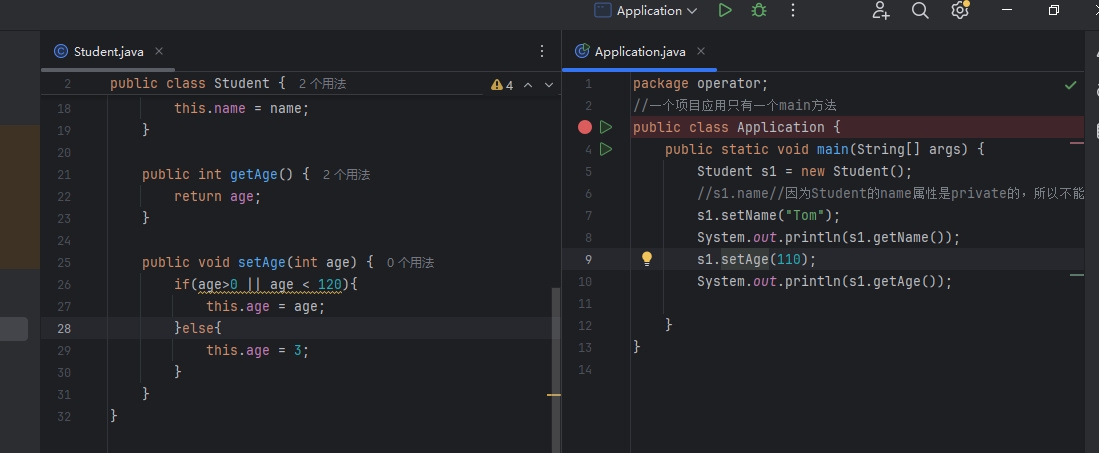Run the Application configuration
Image resolution: width=1099 pixels, height=453 pixels.
[x=725, y=10]
